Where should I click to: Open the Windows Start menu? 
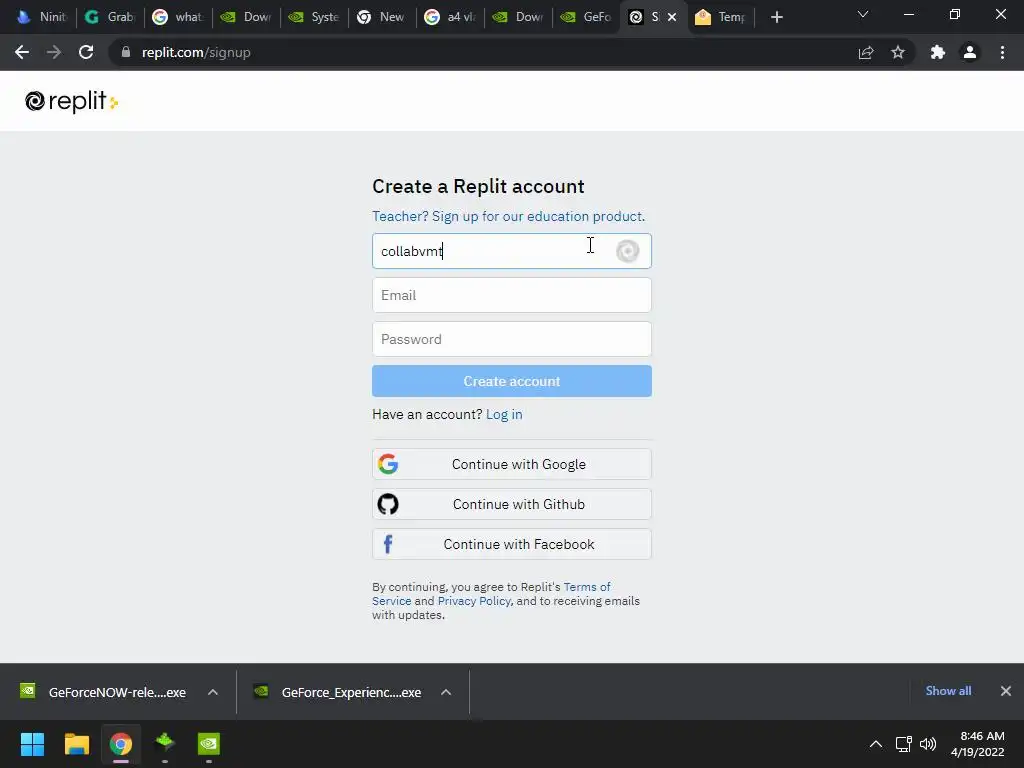click(32, 744)
